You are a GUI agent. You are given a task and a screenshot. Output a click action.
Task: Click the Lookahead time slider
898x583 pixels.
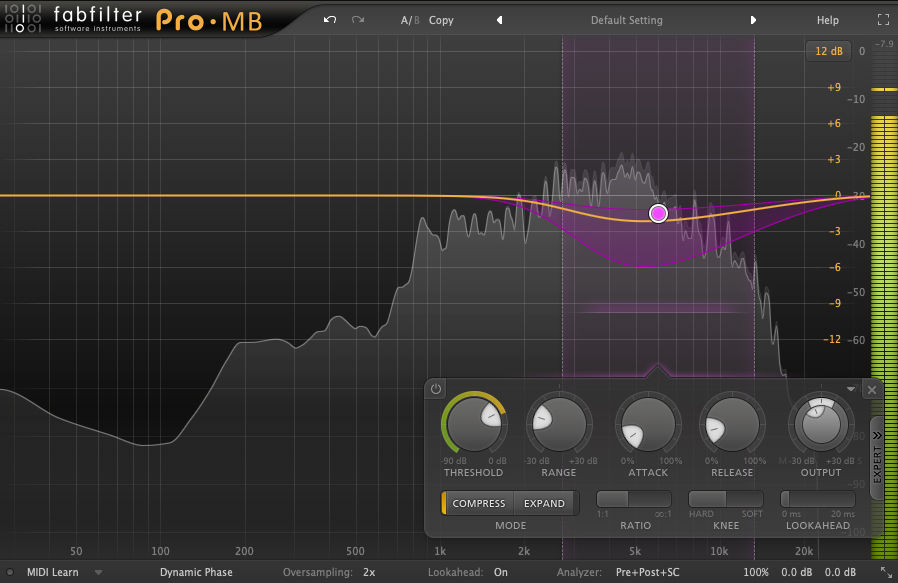(x=818, y=499)
